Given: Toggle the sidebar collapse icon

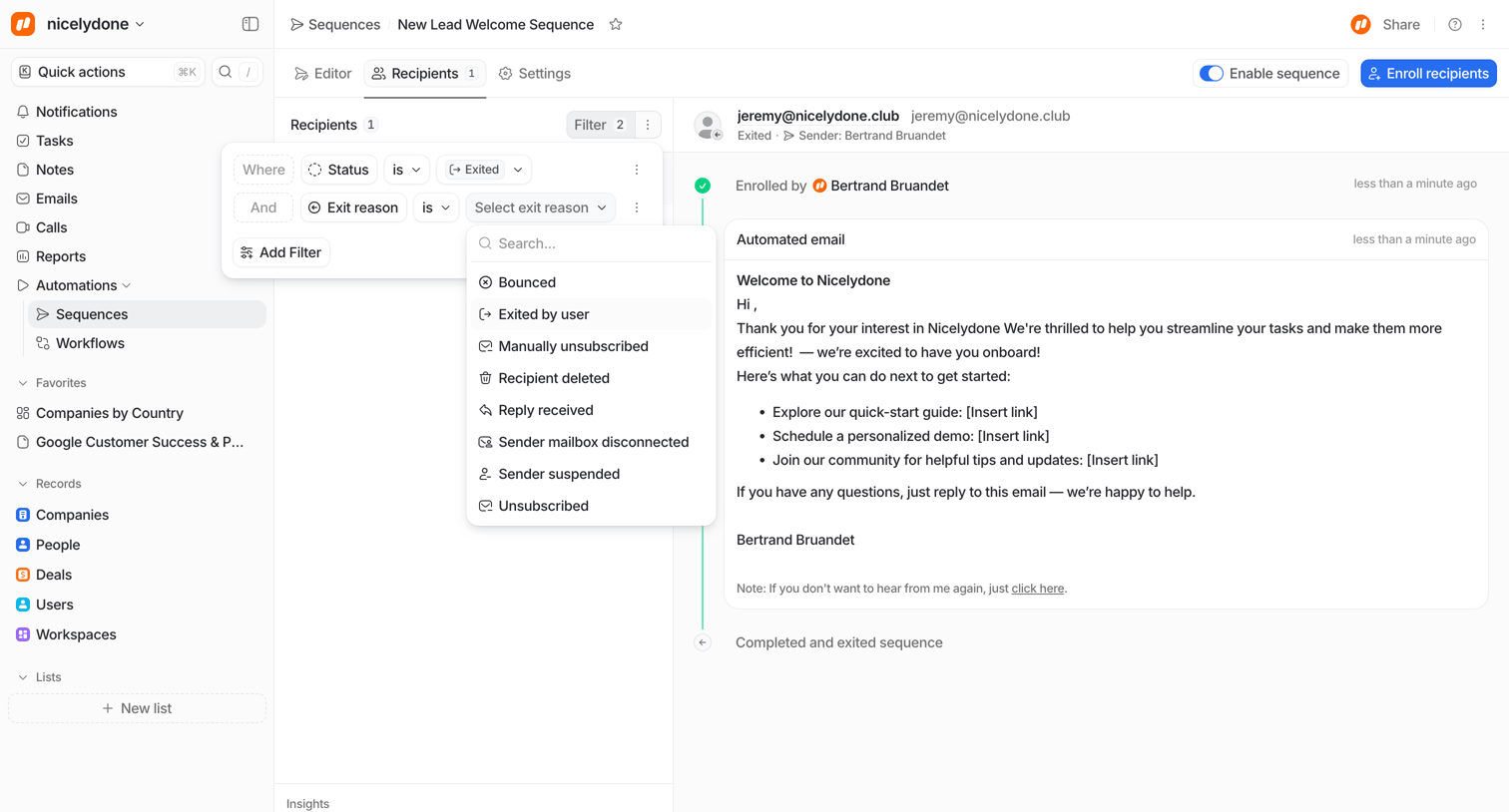Looking at the screenshot, I should pos(251,24).
